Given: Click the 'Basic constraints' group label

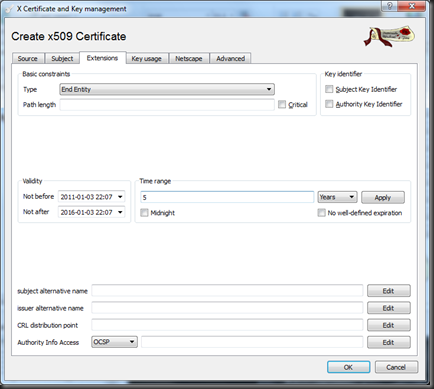Looking at the screenshot, I should click(46, 74).
